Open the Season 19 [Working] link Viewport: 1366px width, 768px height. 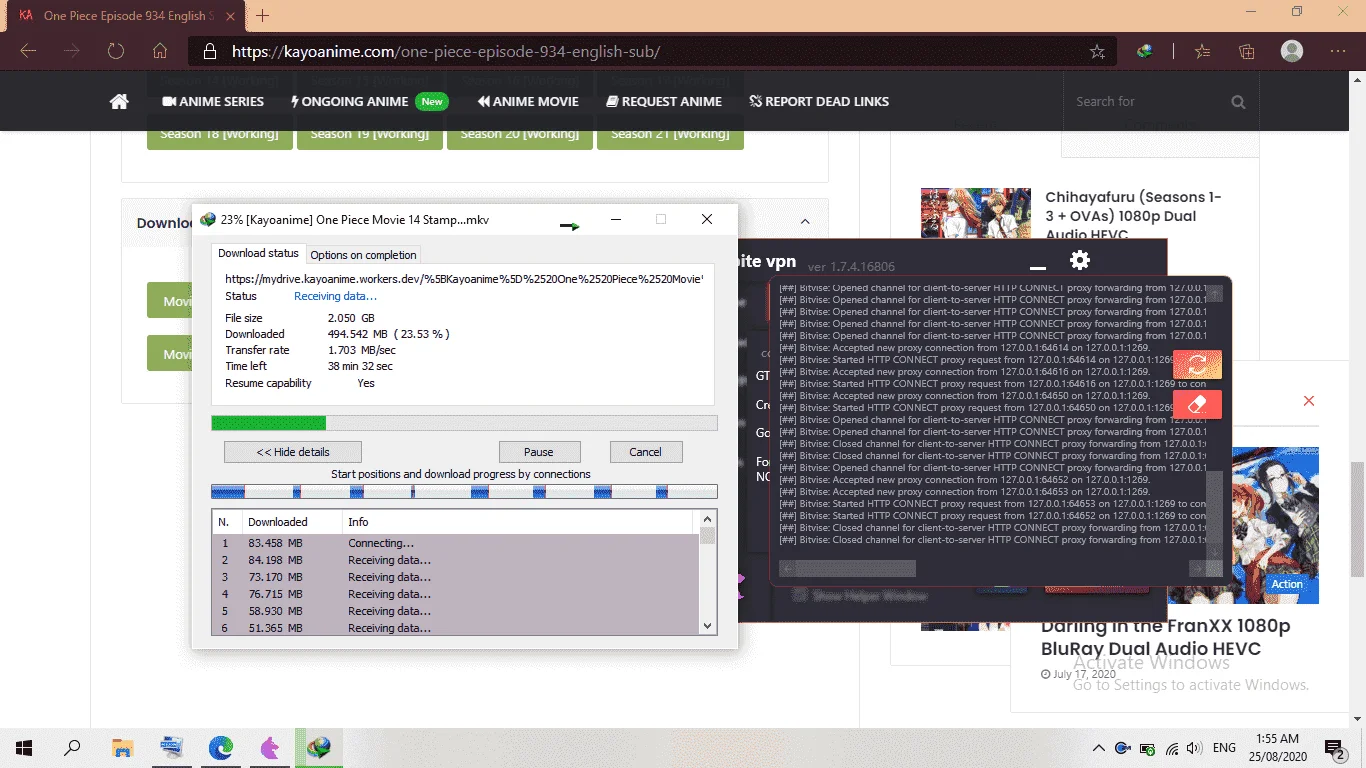(x=370, y=134)
